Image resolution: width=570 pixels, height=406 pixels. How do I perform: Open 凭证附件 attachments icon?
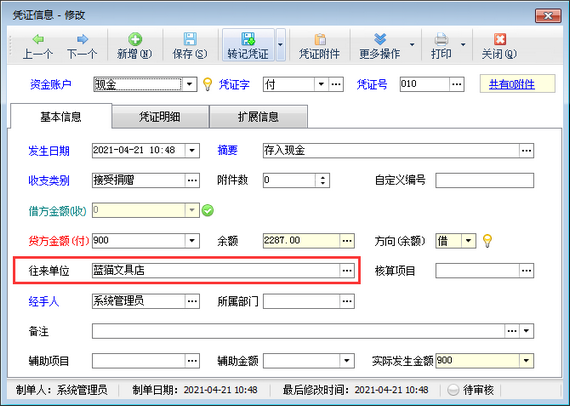[320, 39]
